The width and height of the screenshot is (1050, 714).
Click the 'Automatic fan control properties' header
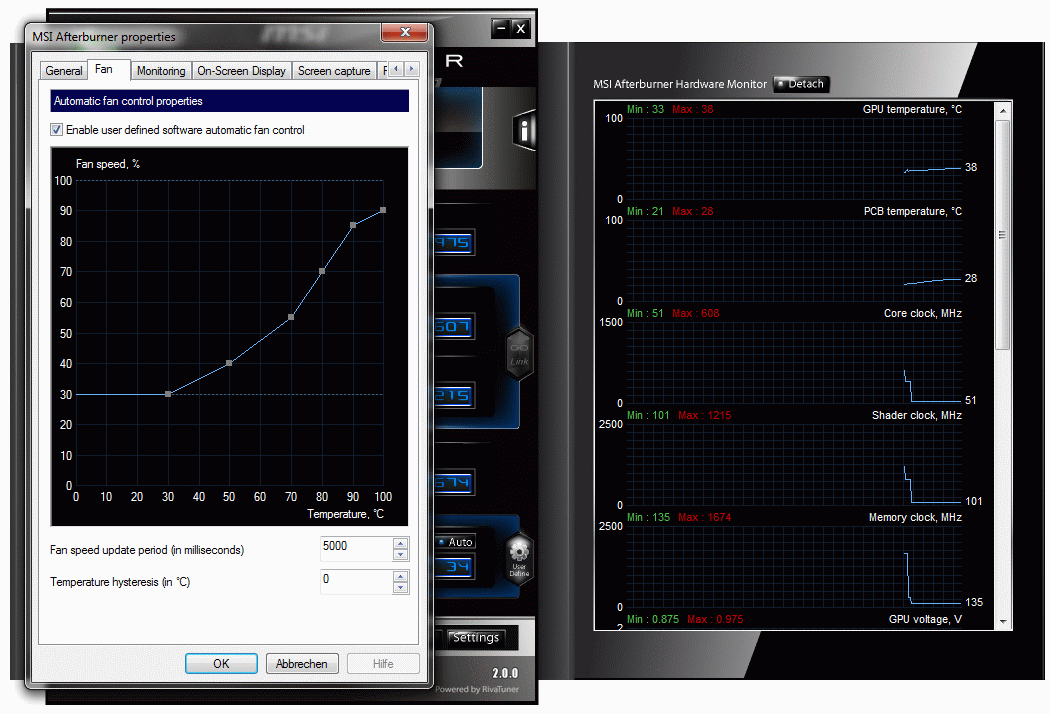[230, 101]
